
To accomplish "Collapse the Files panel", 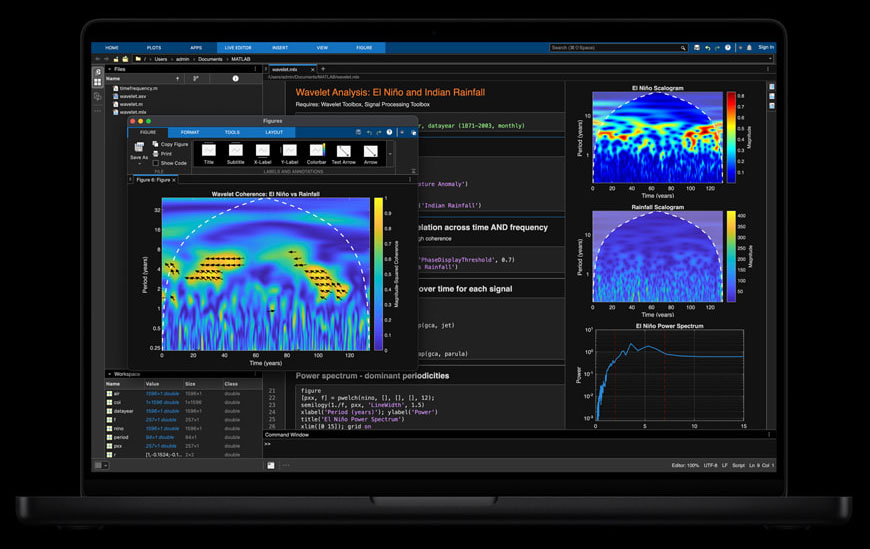I will (110, 69).
